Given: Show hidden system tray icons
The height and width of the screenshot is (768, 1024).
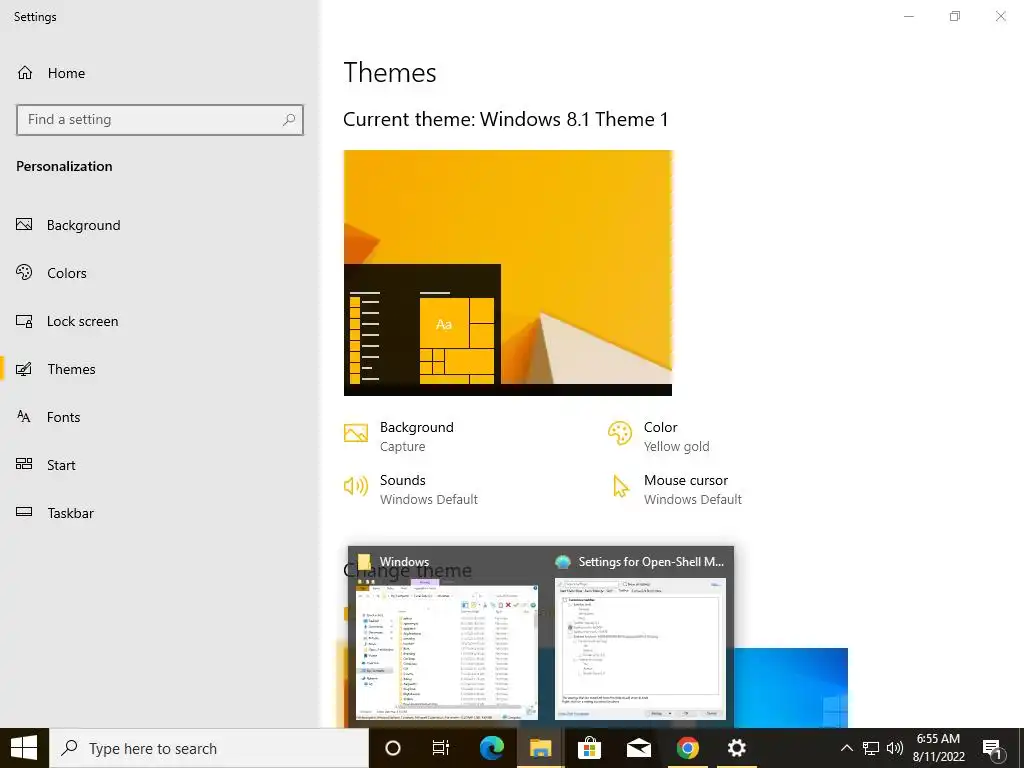Looking at the screenshot, I should tap(846, 748).
